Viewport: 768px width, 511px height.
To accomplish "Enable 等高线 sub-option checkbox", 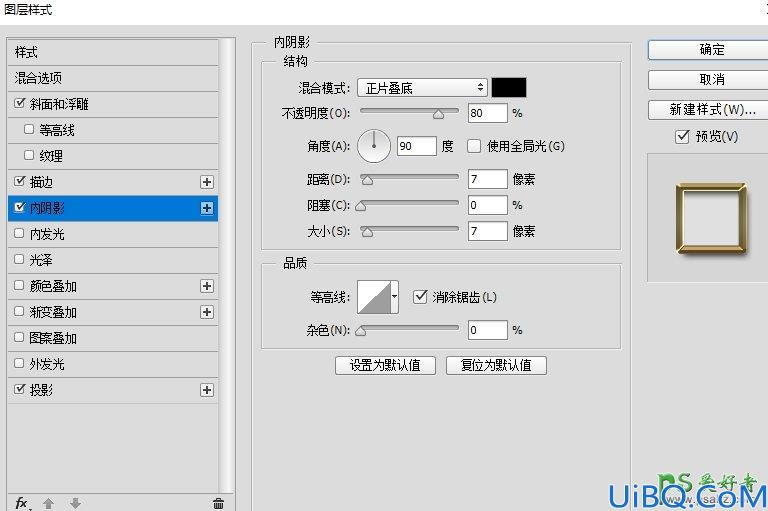I will point(29,129).
